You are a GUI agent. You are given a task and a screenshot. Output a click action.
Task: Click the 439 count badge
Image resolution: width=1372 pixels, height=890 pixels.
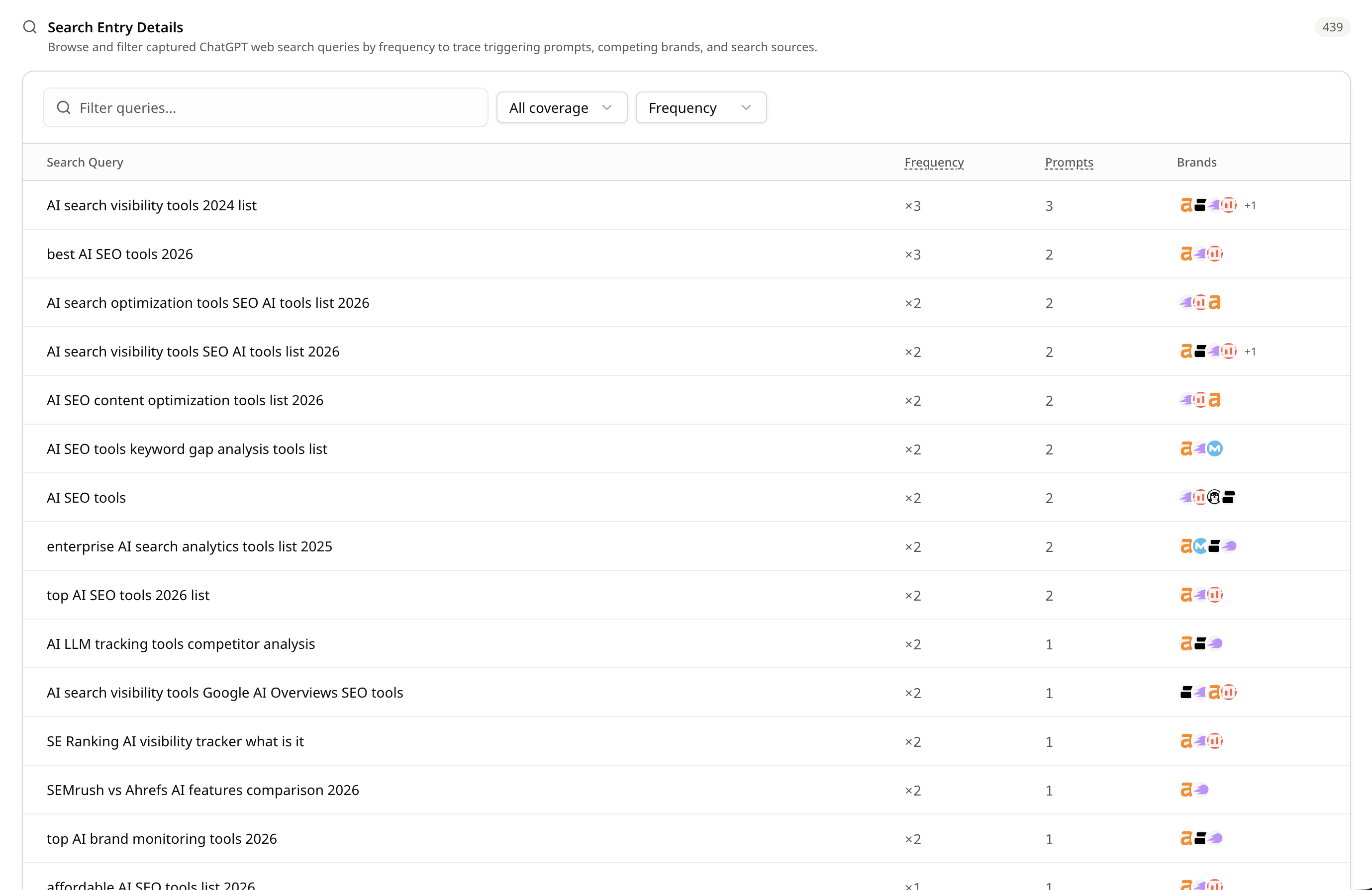[x=1332, y=27]
